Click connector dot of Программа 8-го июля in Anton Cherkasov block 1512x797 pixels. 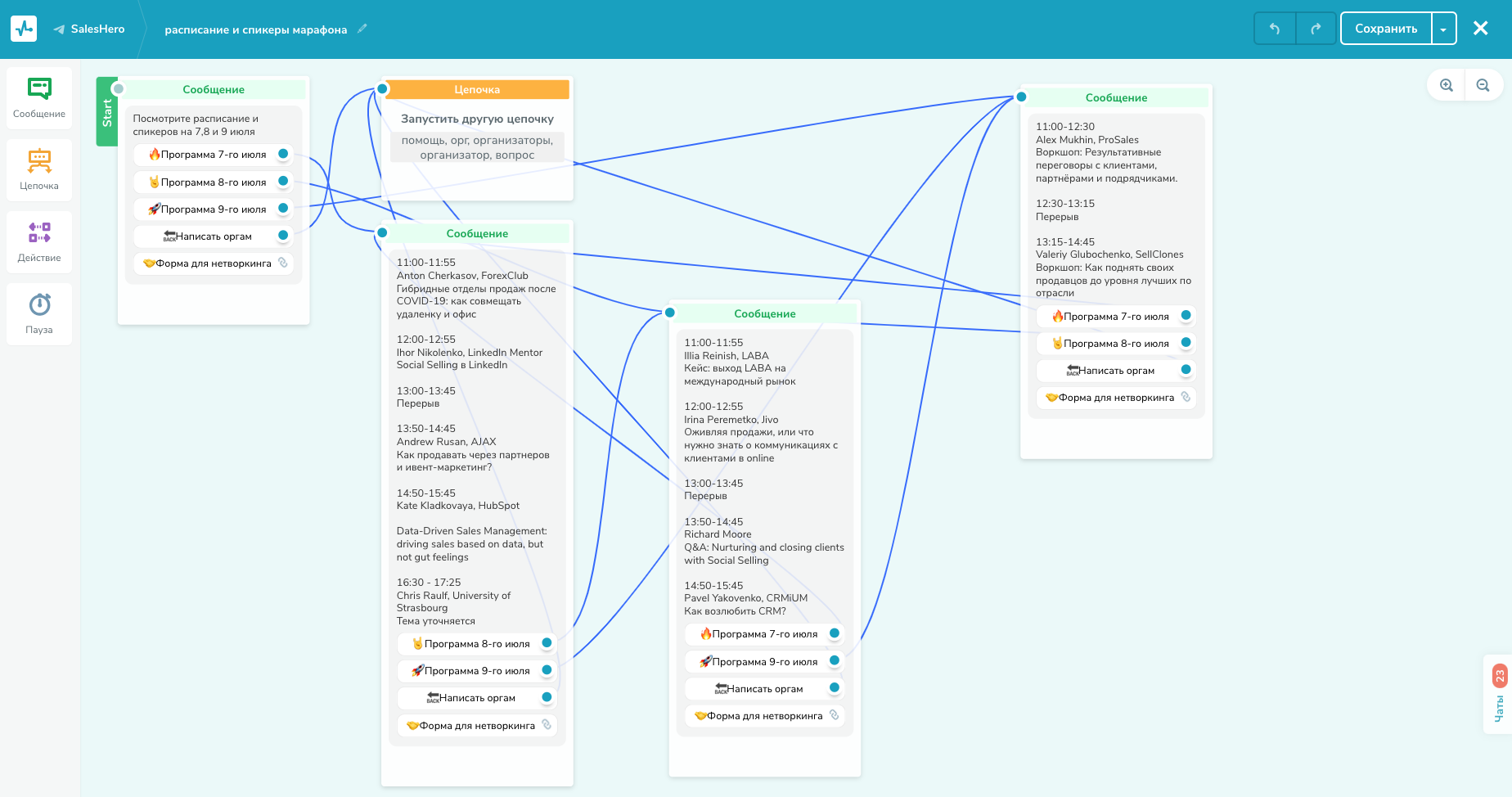click(x=547, y=642)
